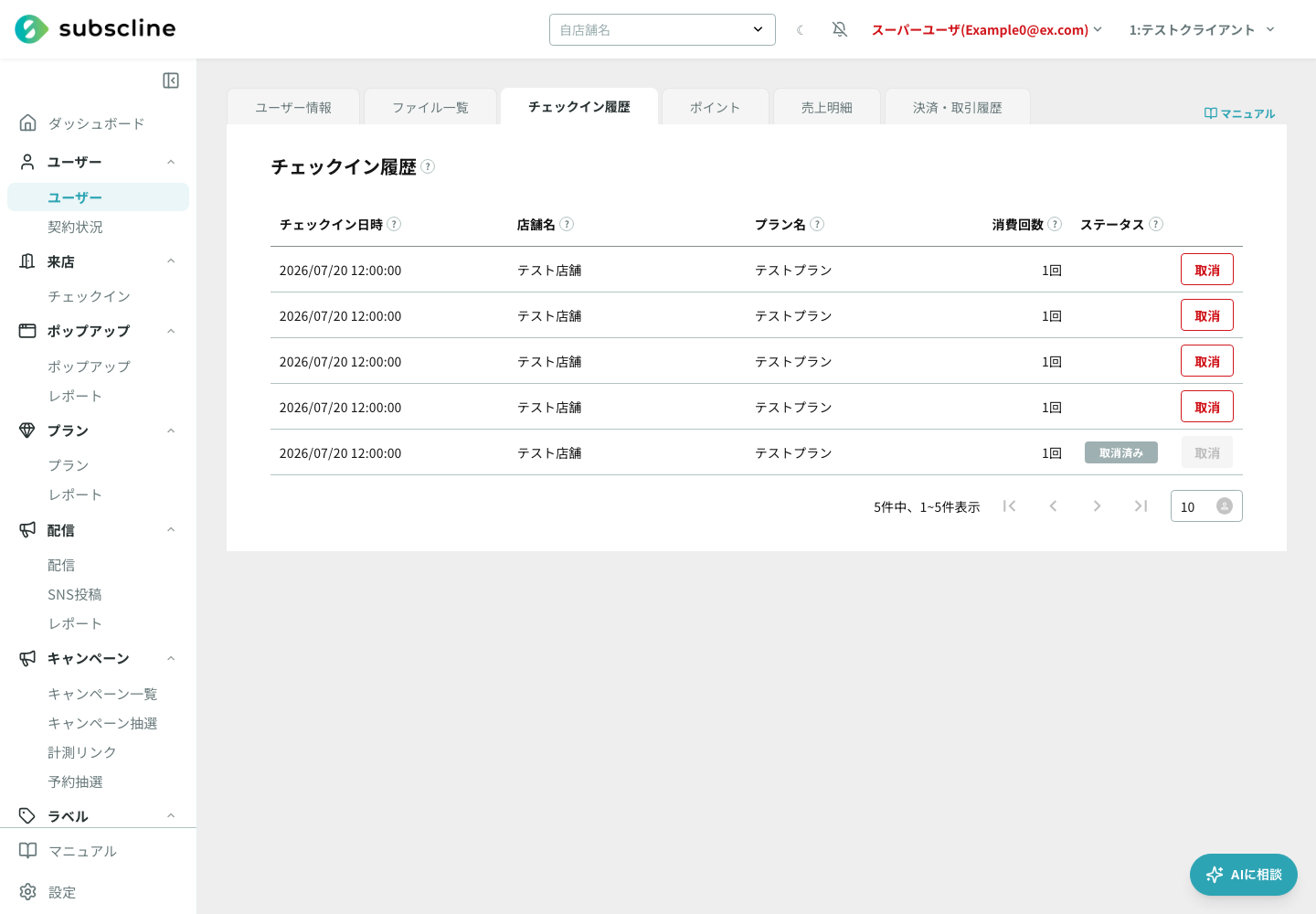This screenshot has width=1316, height=914.
Task: Click the ダッシュボード home icon
Action: click(x=28, y=122)
